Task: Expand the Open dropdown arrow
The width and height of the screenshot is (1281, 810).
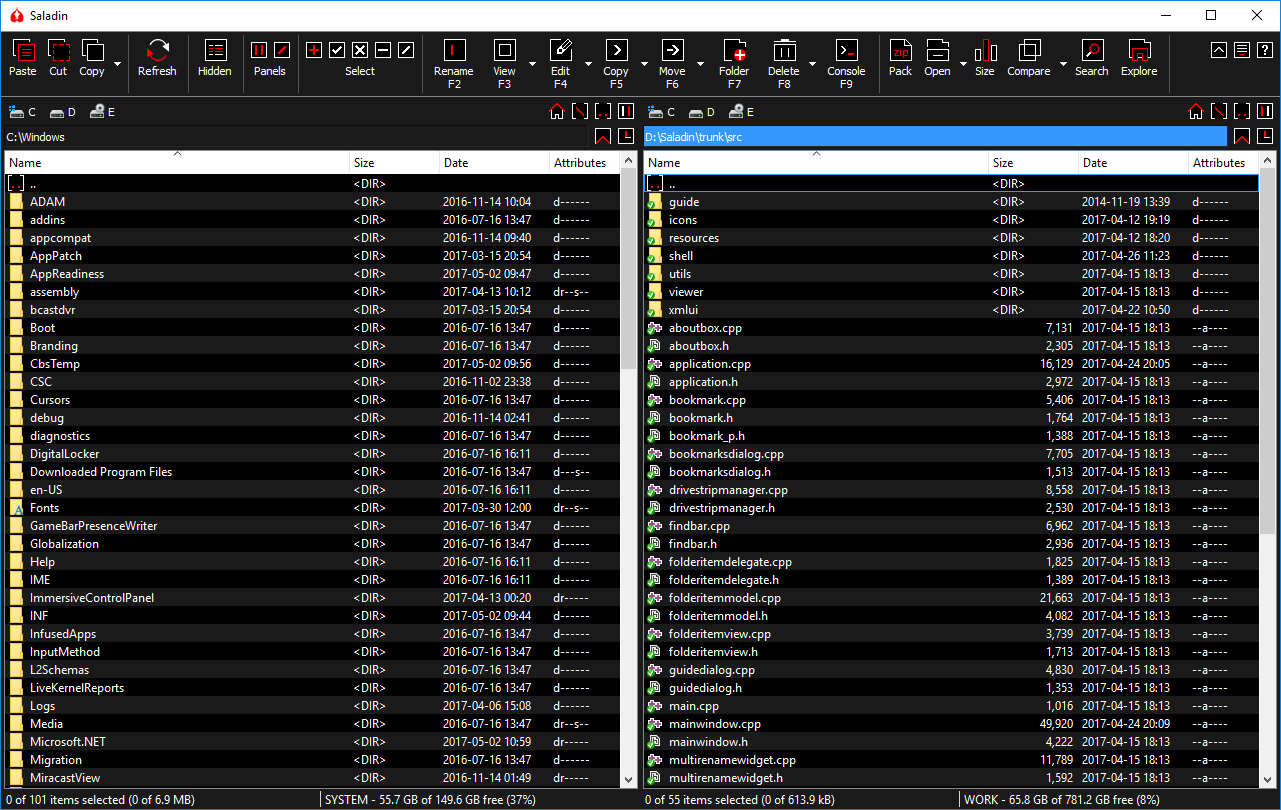Action: pyautogui.click(x=963, y=63)
